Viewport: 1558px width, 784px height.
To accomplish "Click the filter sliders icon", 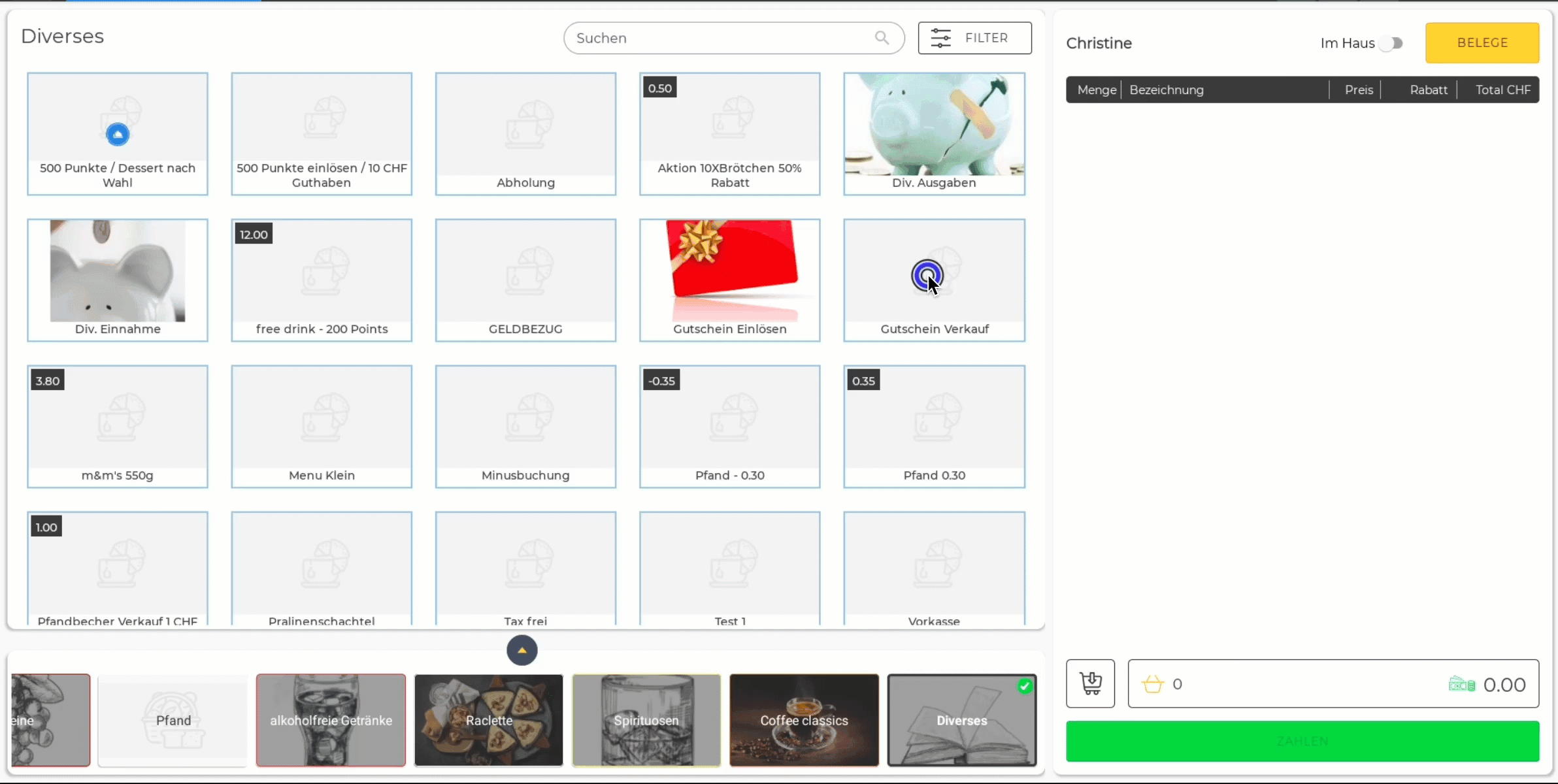I will tap(940, 38).
